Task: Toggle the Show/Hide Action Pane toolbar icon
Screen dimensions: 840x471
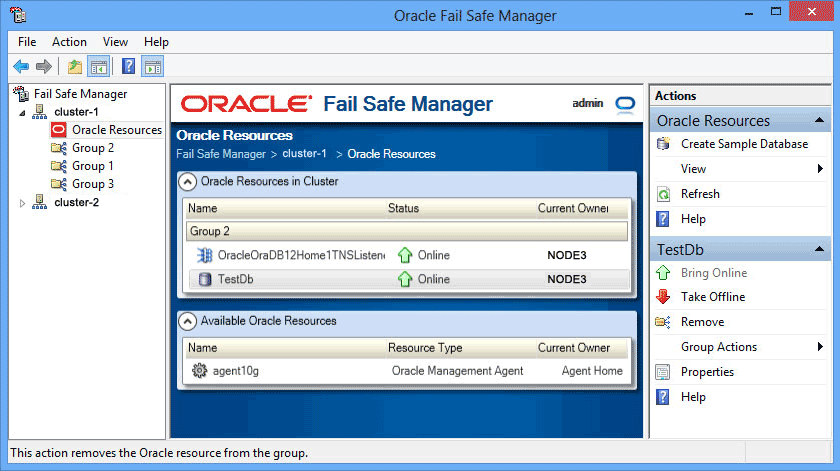Action: pyautogui.click(x=153, y=66)
